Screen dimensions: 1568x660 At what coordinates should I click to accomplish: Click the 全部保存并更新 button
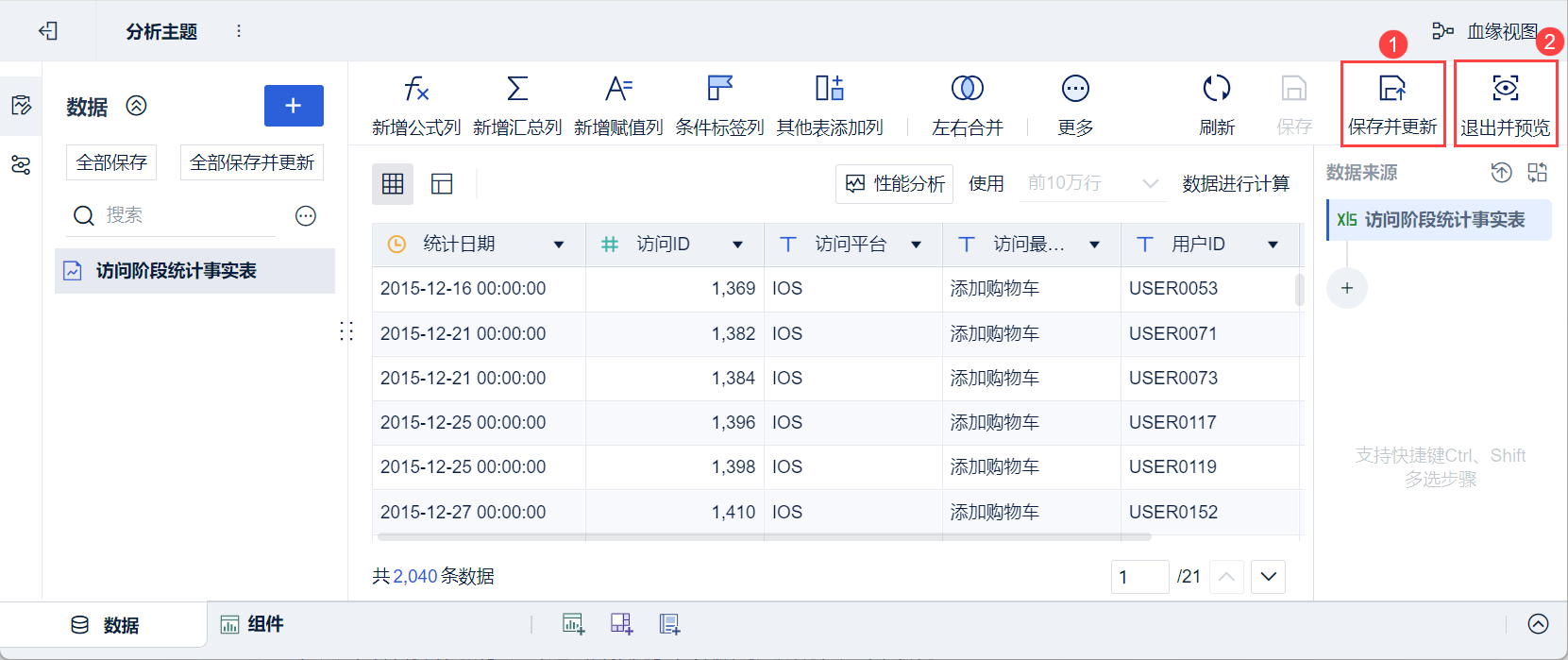[x=252, y=162]
